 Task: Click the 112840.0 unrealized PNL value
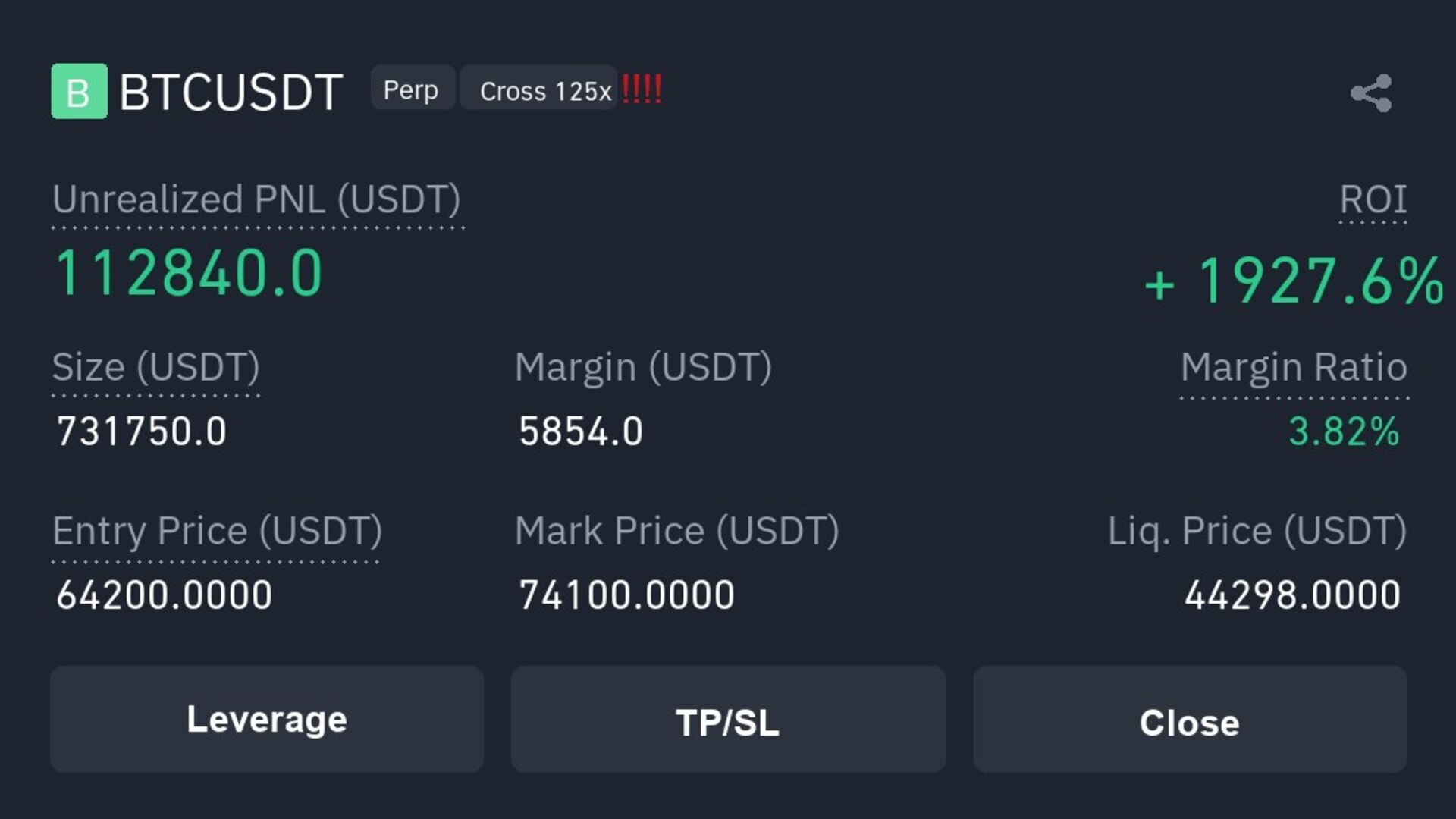pos(189,273)
